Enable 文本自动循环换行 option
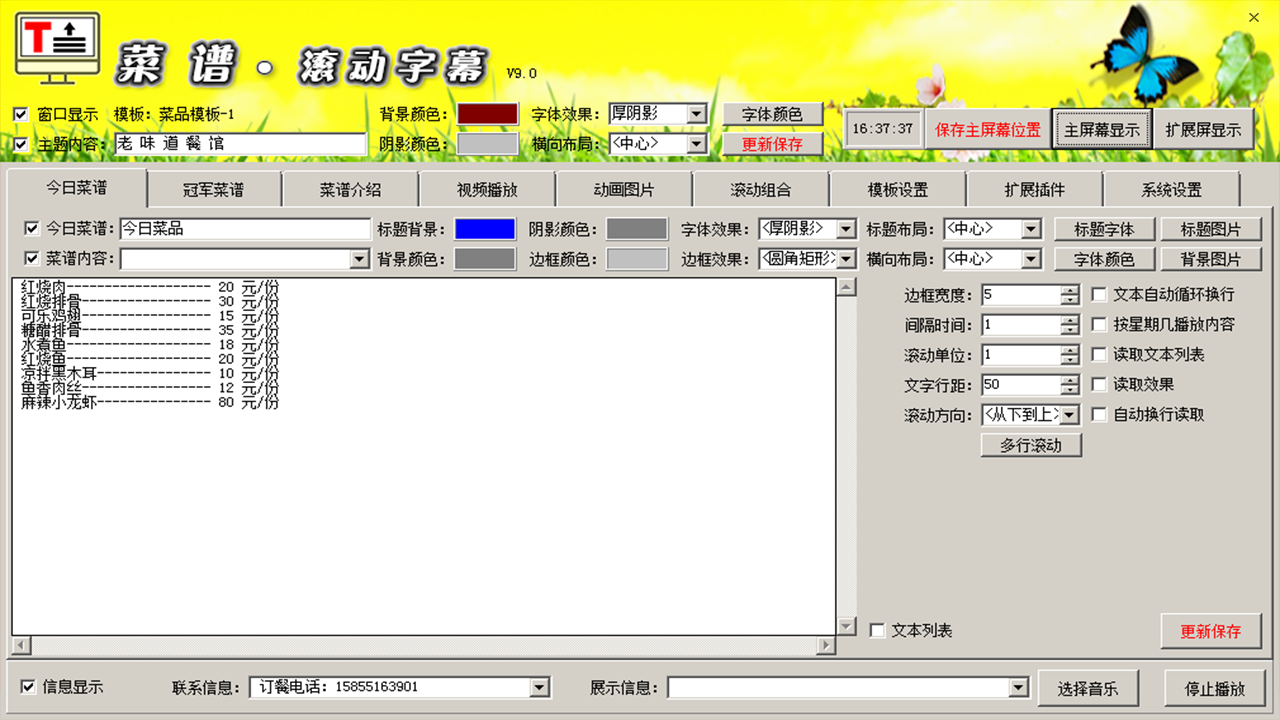The width and height of the screenshot is (1280, 720). tap(1100, 294)
